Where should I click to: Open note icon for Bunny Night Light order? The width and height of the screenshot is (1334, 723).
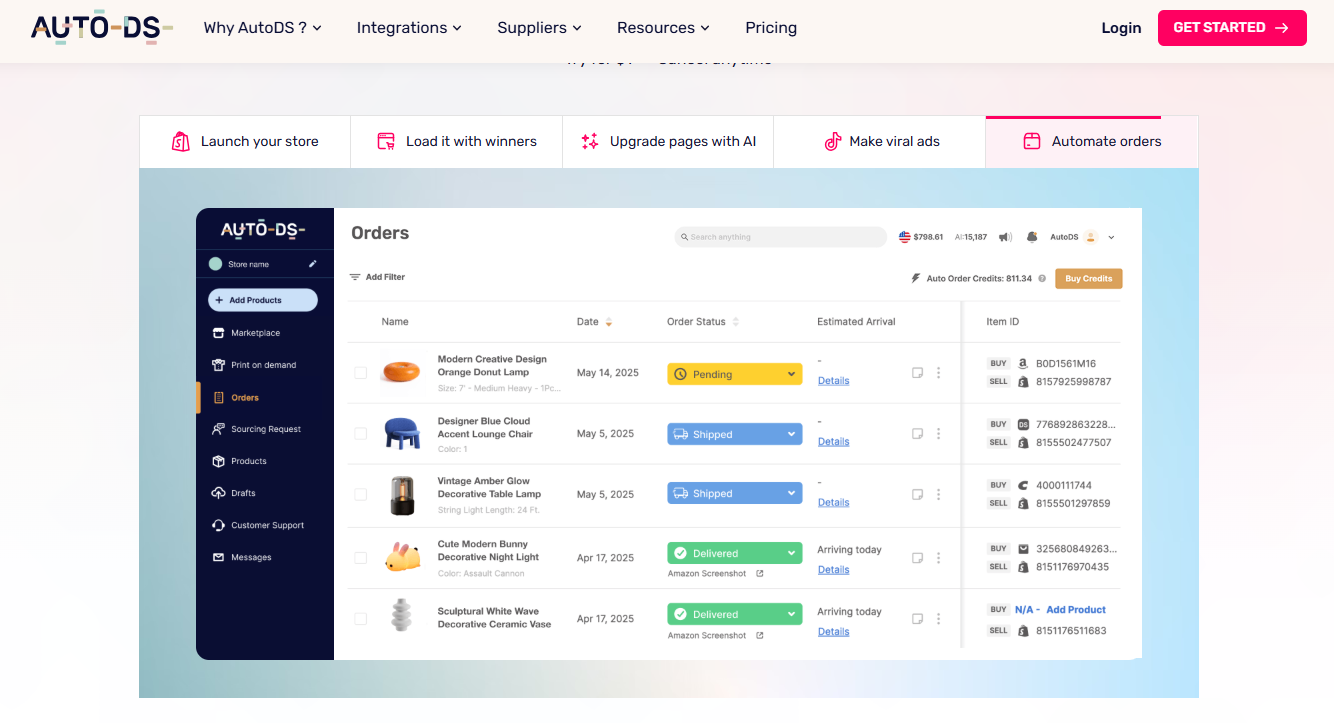[917, 558]
